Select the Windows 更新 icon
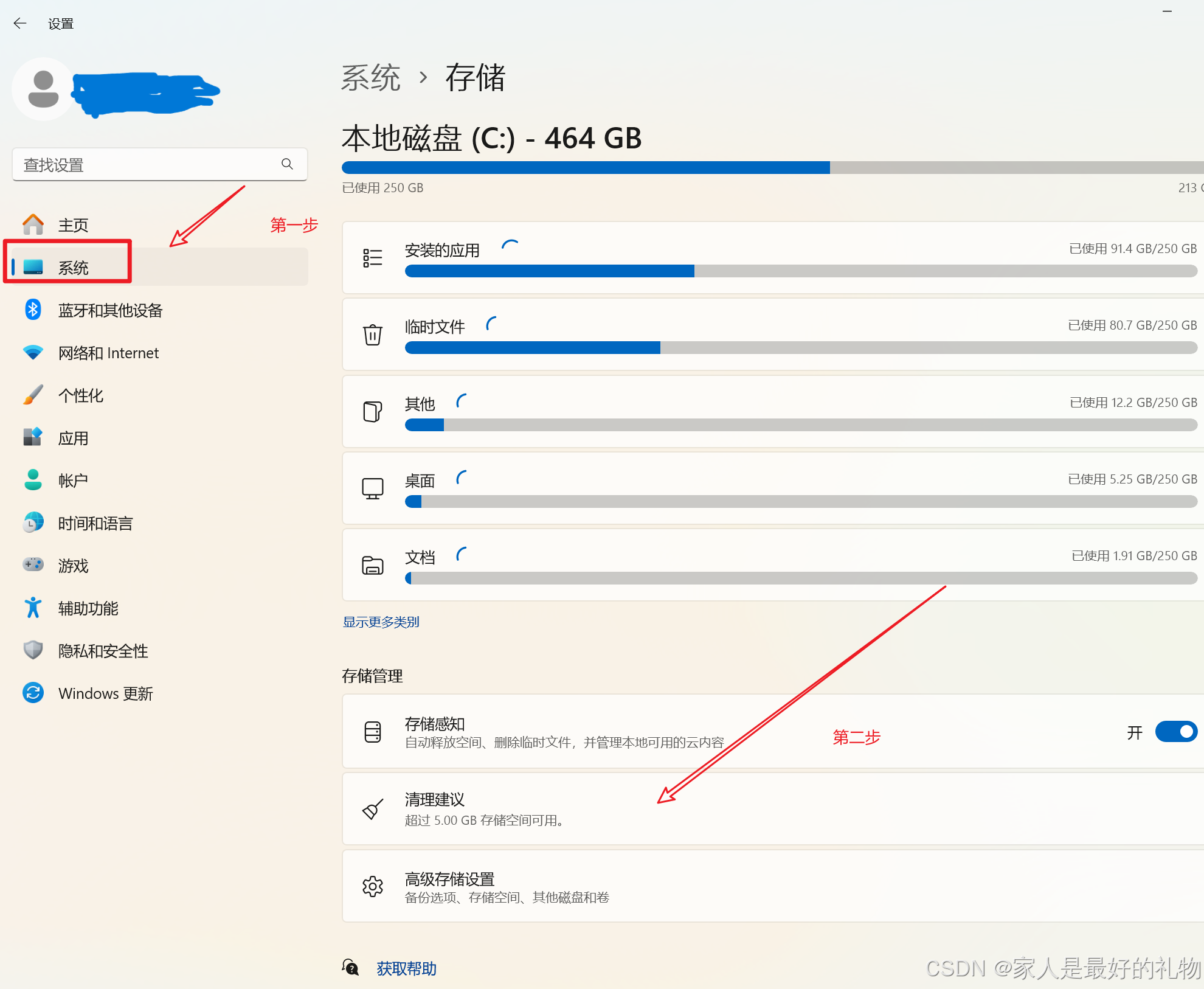Image resolution: width=1204 pixels, height=989 pixels. pos(33,693)
